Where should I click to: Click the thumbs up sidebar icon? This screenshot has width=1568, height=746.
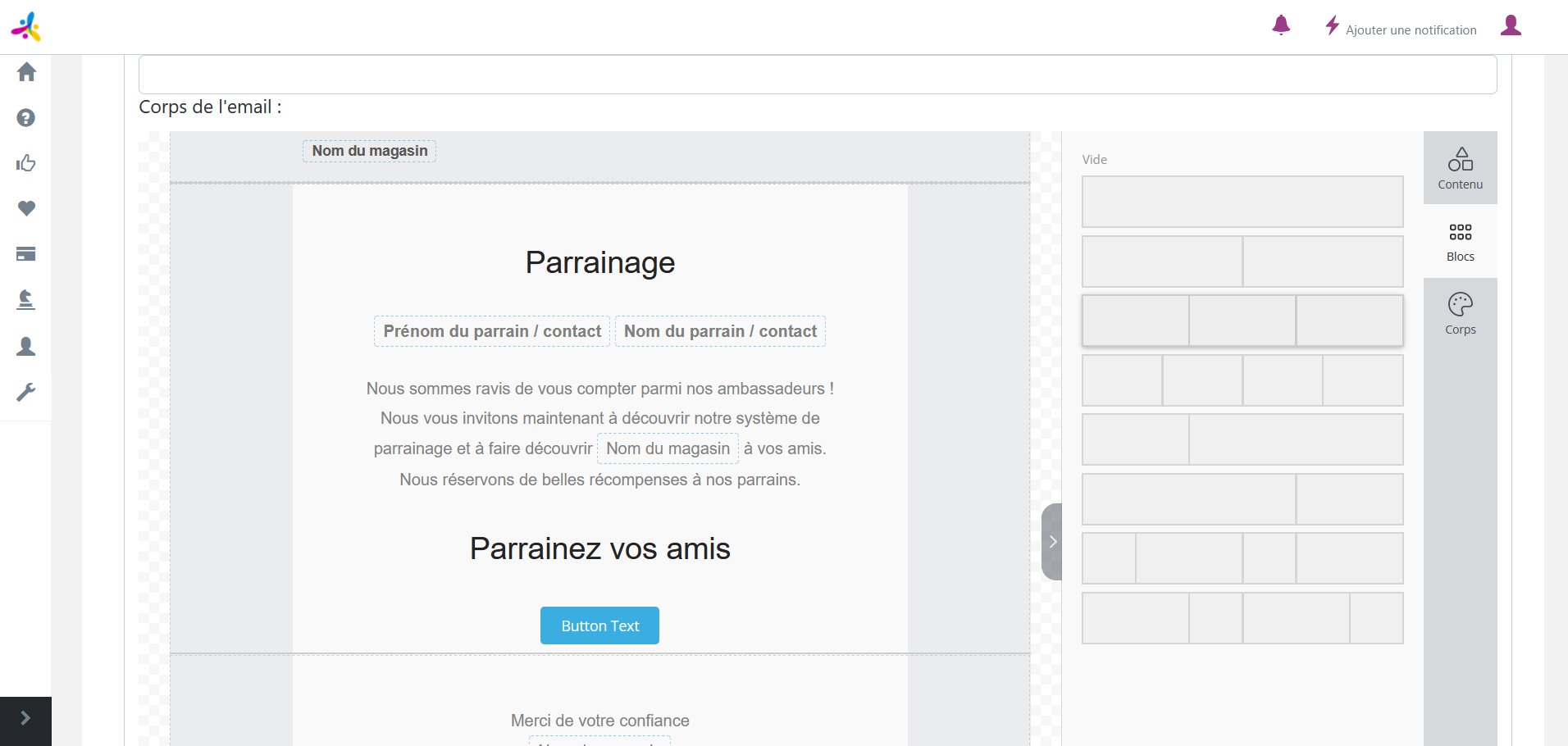(26, 163)
